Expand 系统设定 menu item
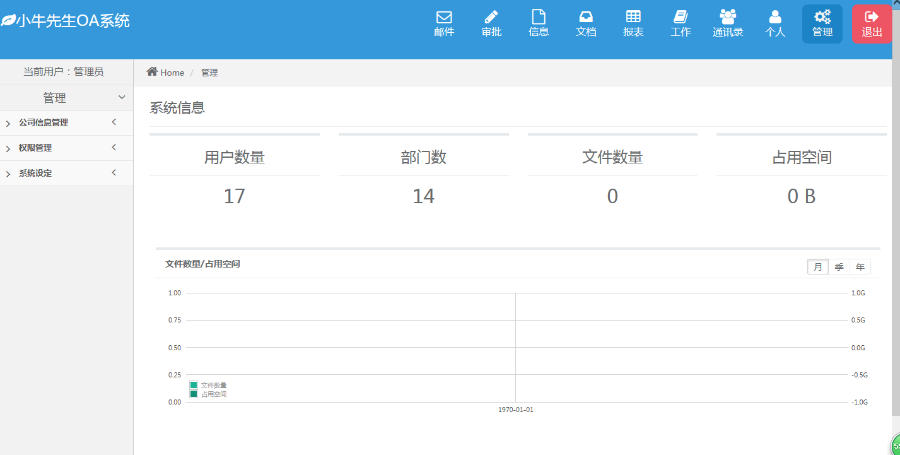 [67, 173]
